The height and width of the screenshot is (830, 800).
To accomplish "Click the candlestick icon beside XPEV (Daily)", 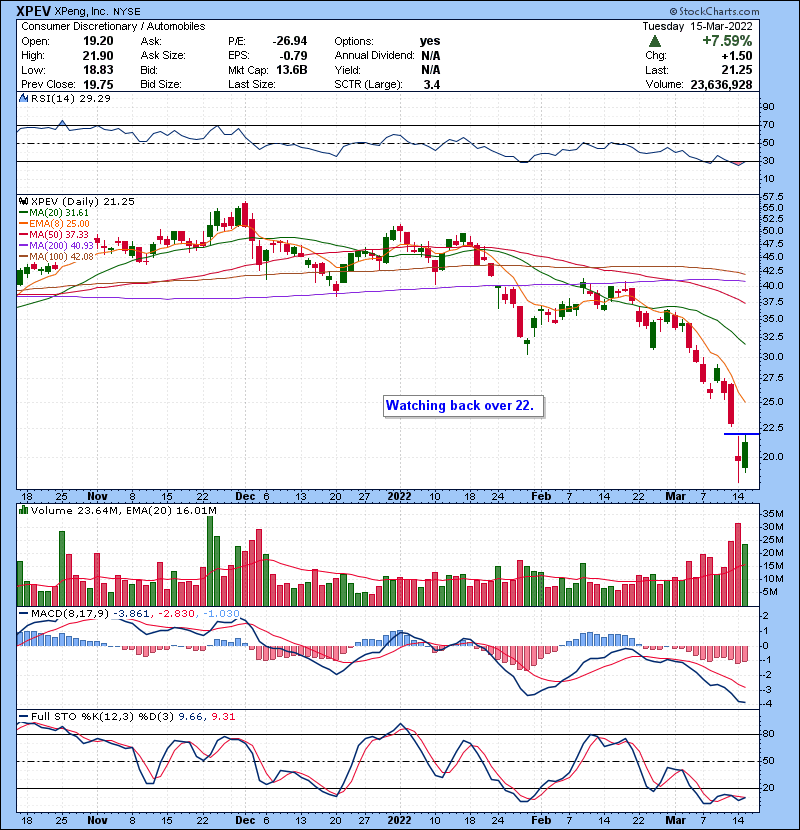I will [x=23, y=201].
